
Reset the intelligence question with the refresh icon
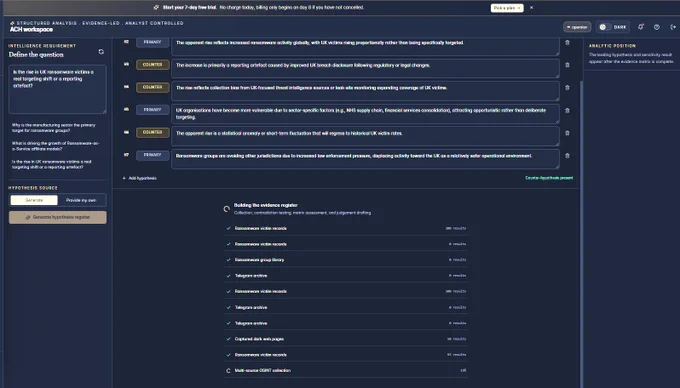(x=101, y=52)
